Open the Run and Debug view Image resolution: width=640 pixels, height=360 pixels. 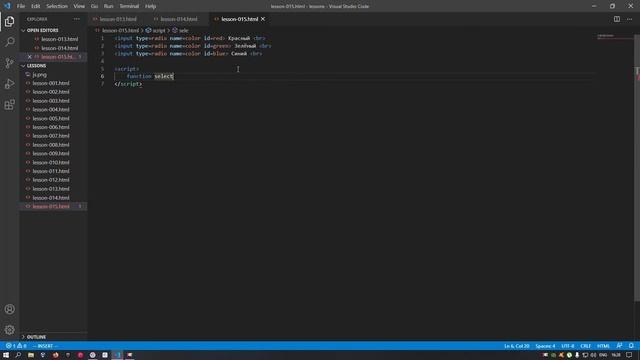[9, 84]
